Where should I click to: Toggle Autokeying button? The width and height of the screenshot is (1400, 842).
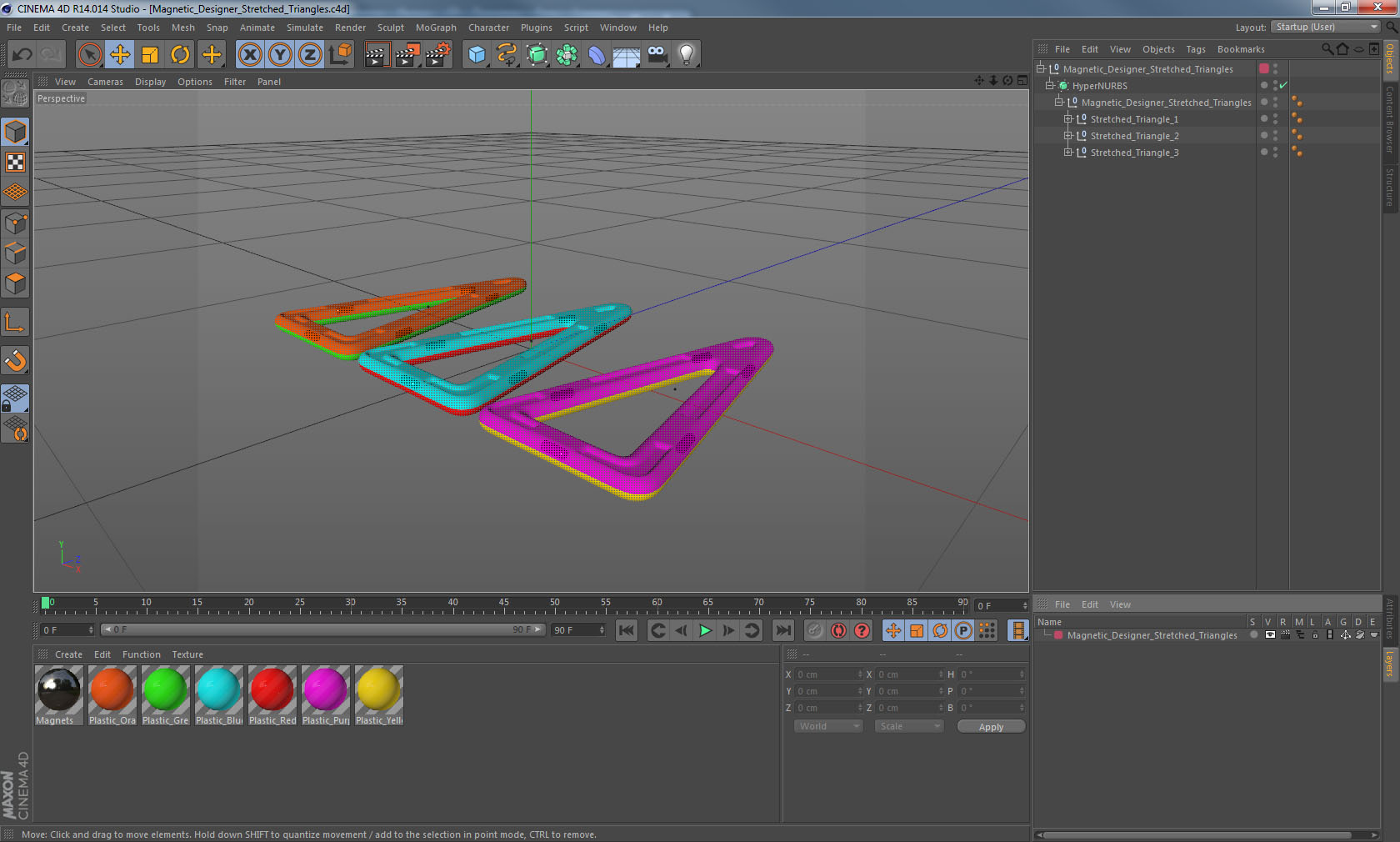coord(838,630)
